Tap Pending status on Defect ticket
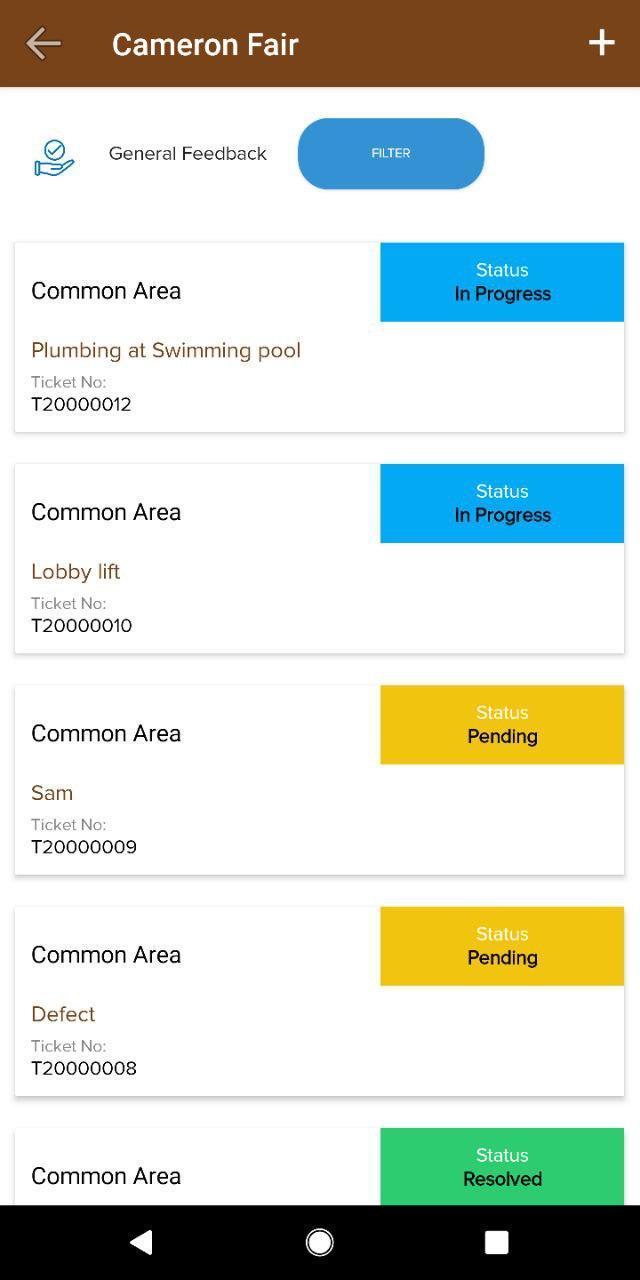This screenshot has width=640, height=1280. coord(502,946)
